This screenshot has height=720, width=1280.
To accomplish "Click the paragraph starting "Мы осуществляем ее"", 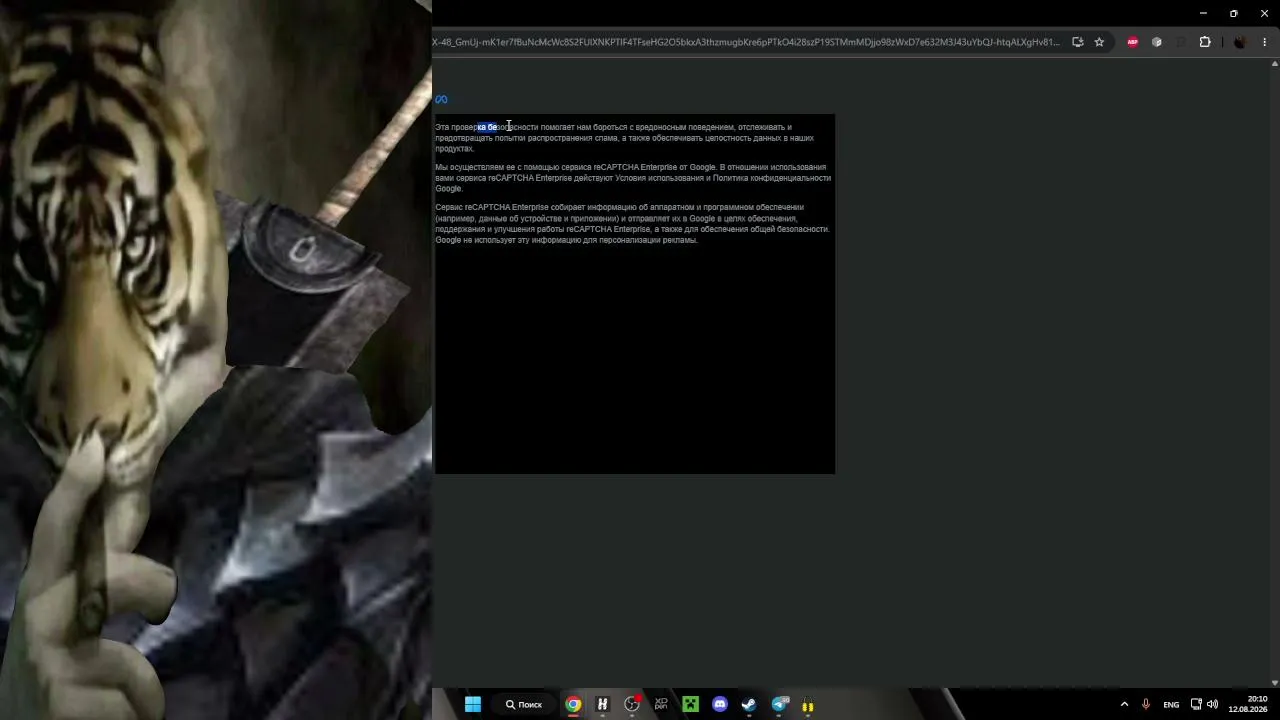I will tap(633, 178).
